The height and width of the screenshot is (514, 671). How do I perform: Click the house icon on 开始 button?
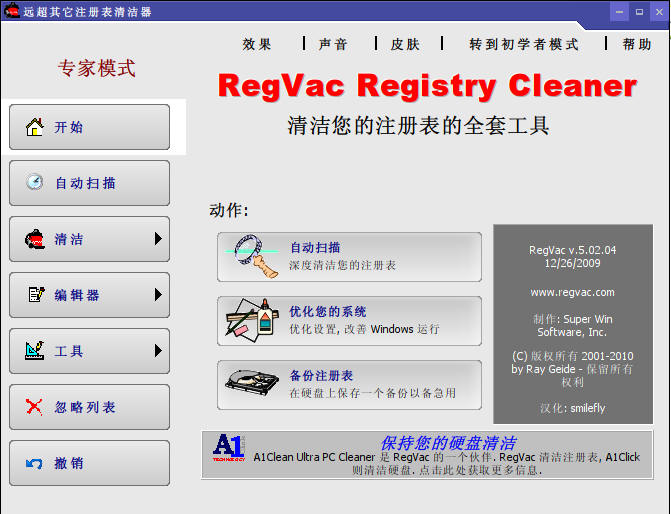click(35, 127)
